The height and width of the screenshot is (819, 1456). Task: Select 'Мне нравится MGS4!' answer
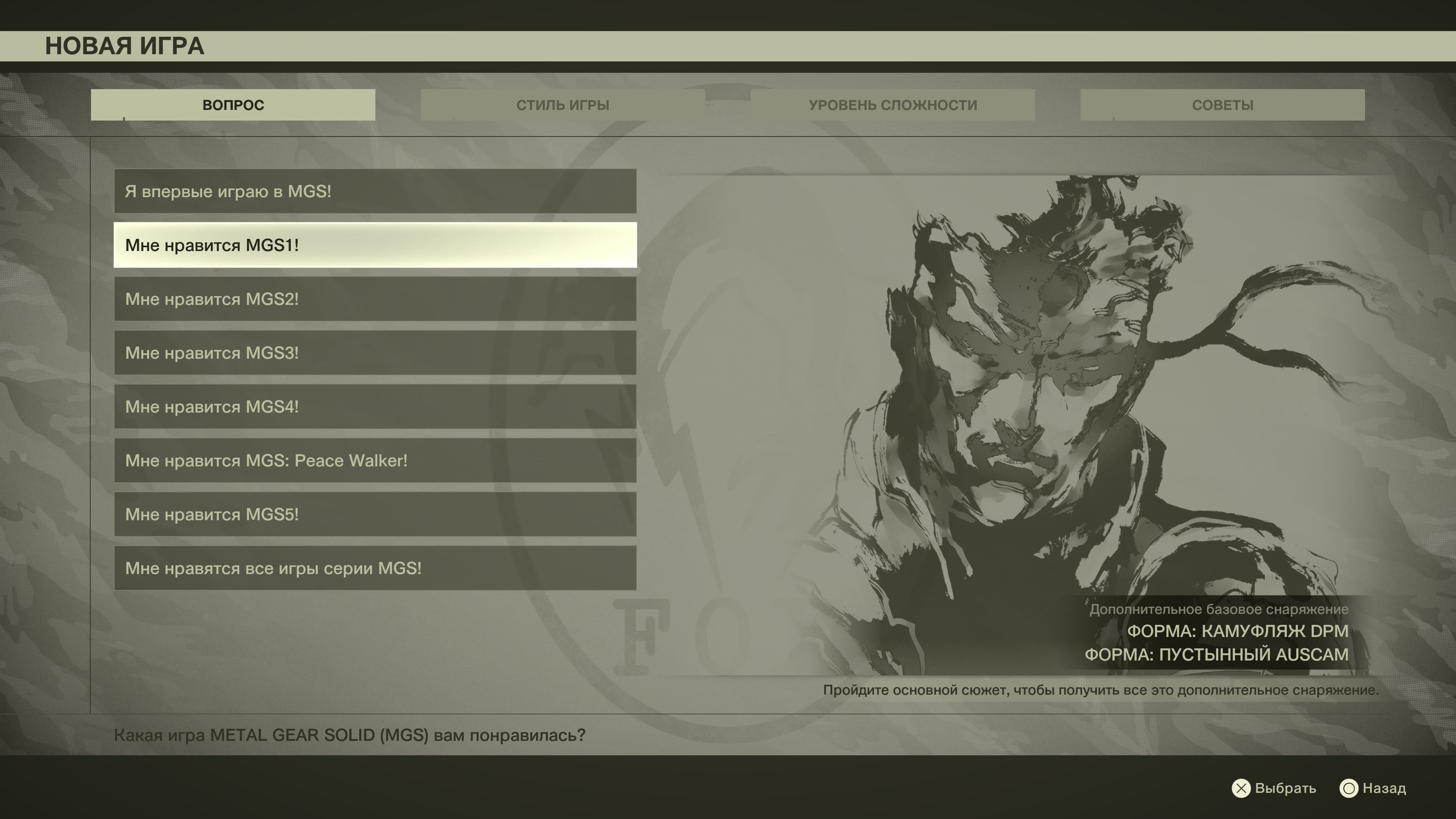click(375, 406)
